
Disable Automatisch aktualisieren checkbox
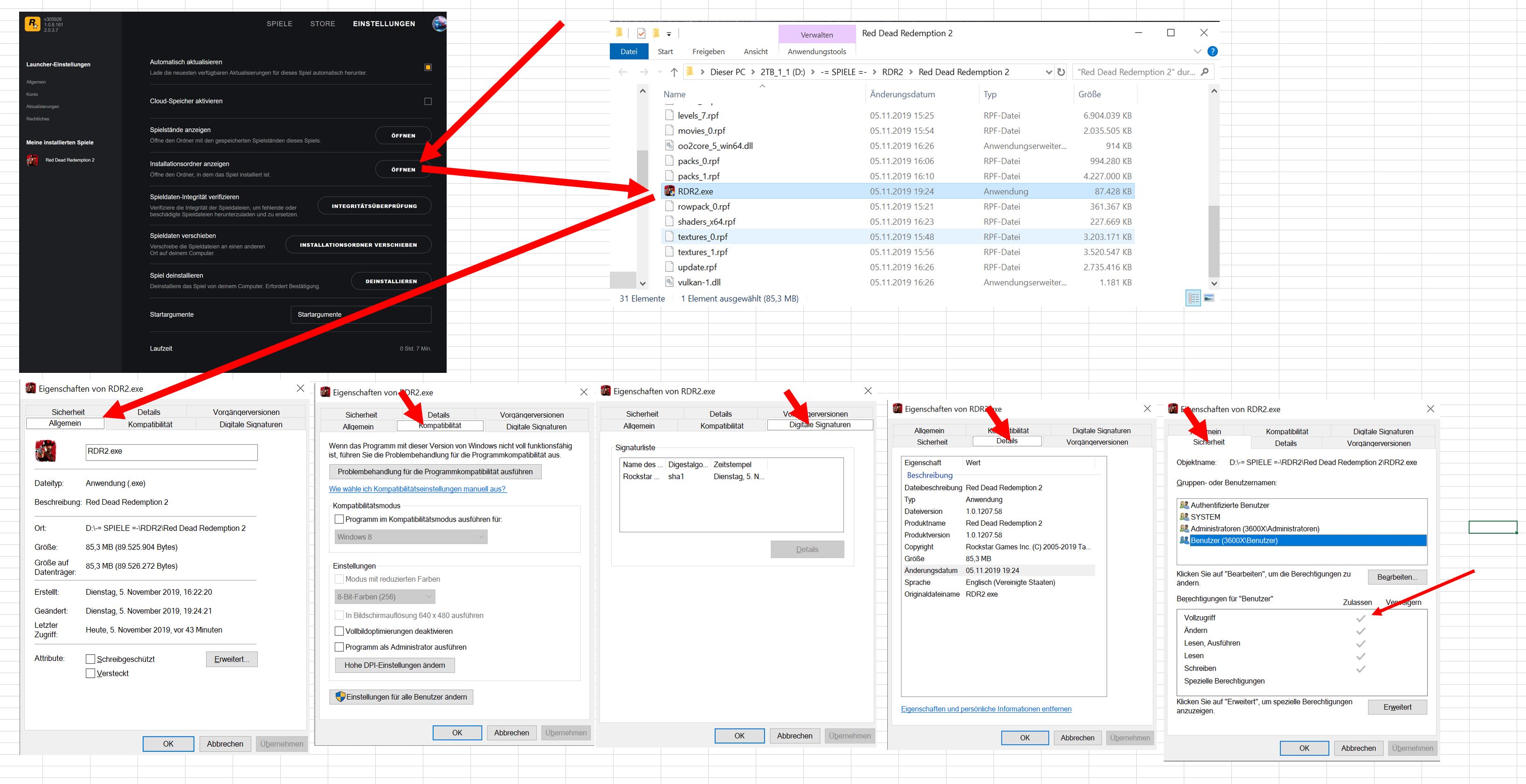tap(428, 68)
